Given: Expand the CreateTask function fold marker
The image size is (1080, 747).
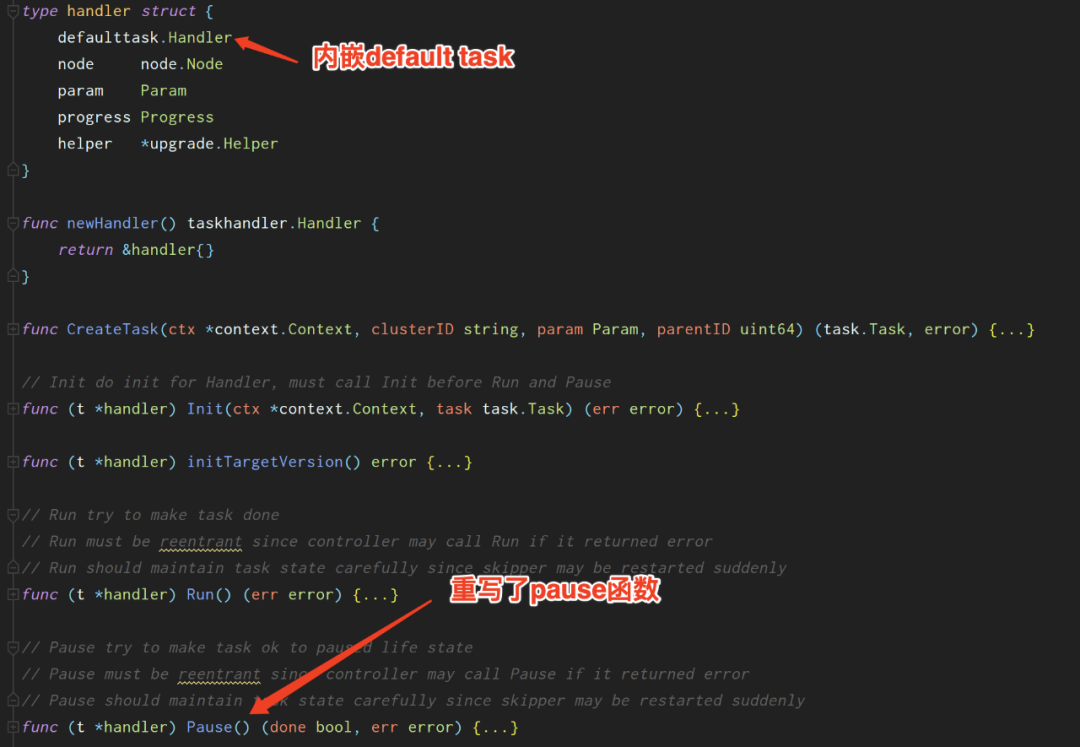Looking at the screenshot, I should pyautogui.click(x=12, y=329).
